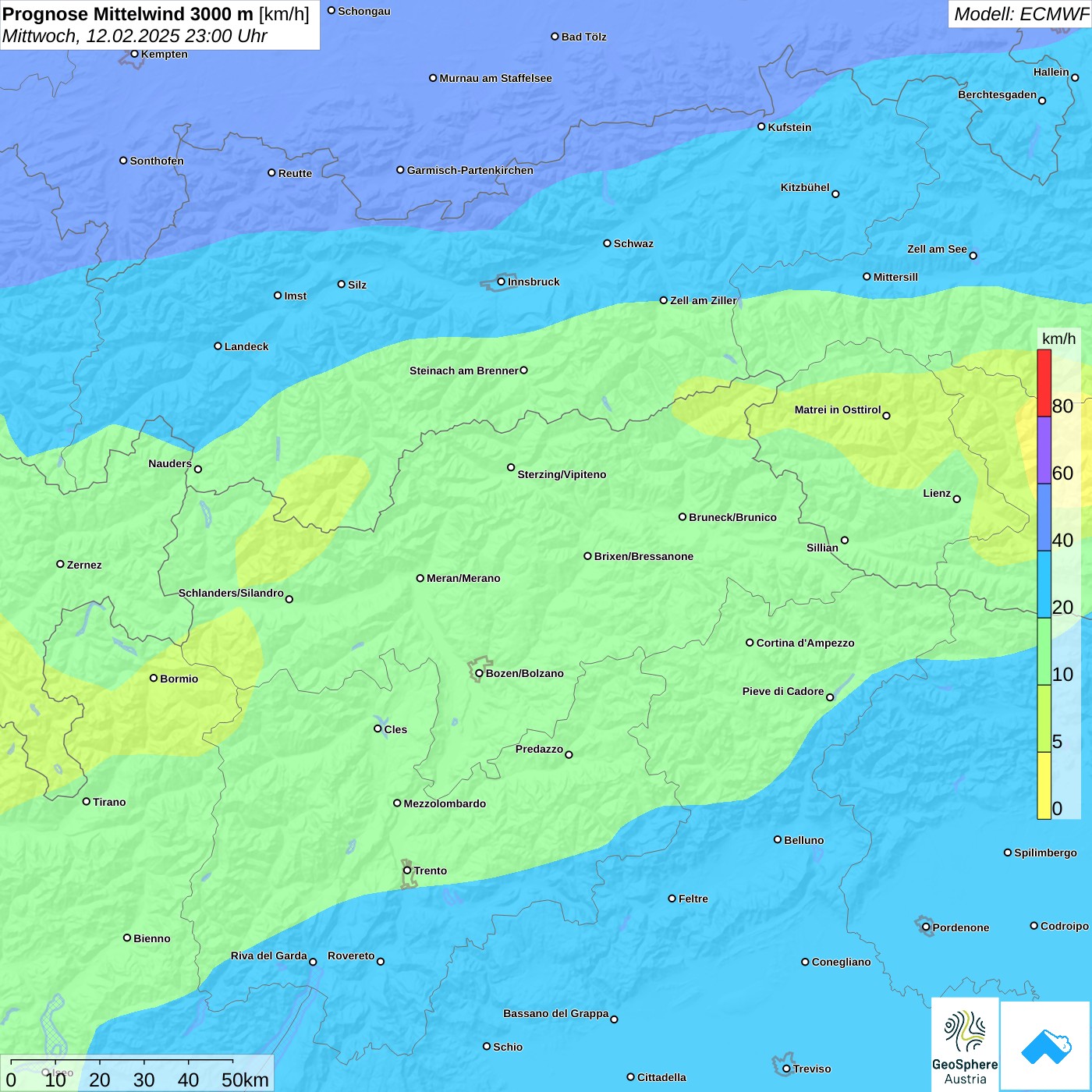This screenshot has width=1092, height=1092.
Task: Select the Zernez city label
Action: tap(84, 565)
